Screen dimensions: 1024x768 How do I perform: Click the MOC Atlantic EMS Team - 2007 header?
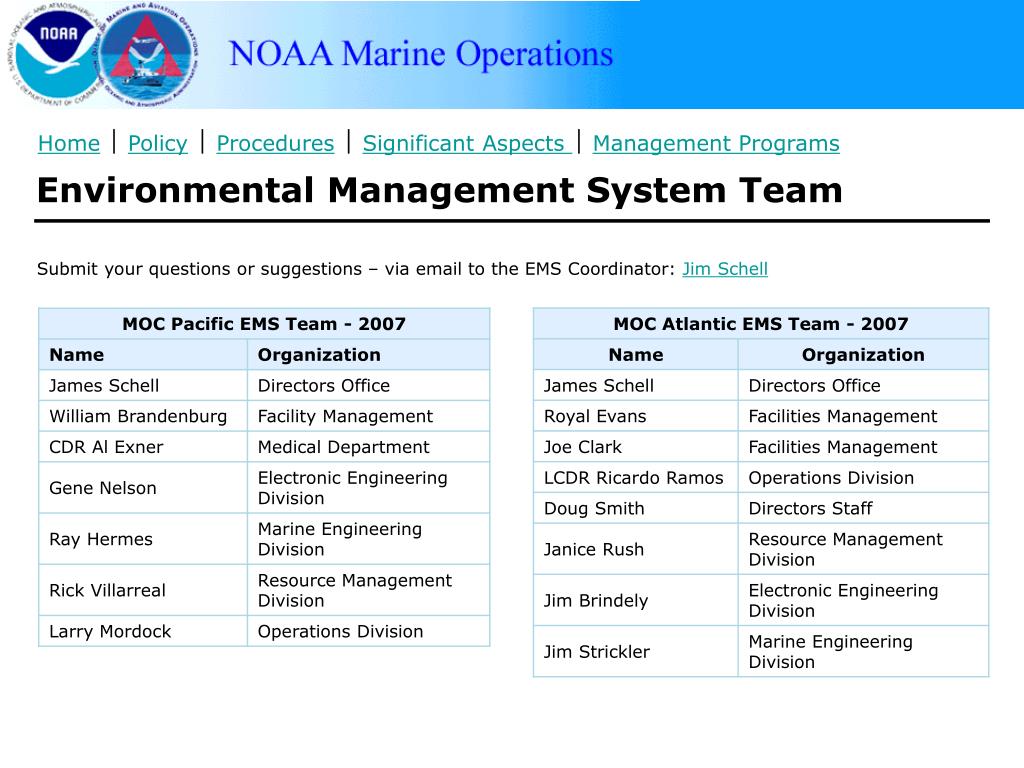[x=761, y=324]
